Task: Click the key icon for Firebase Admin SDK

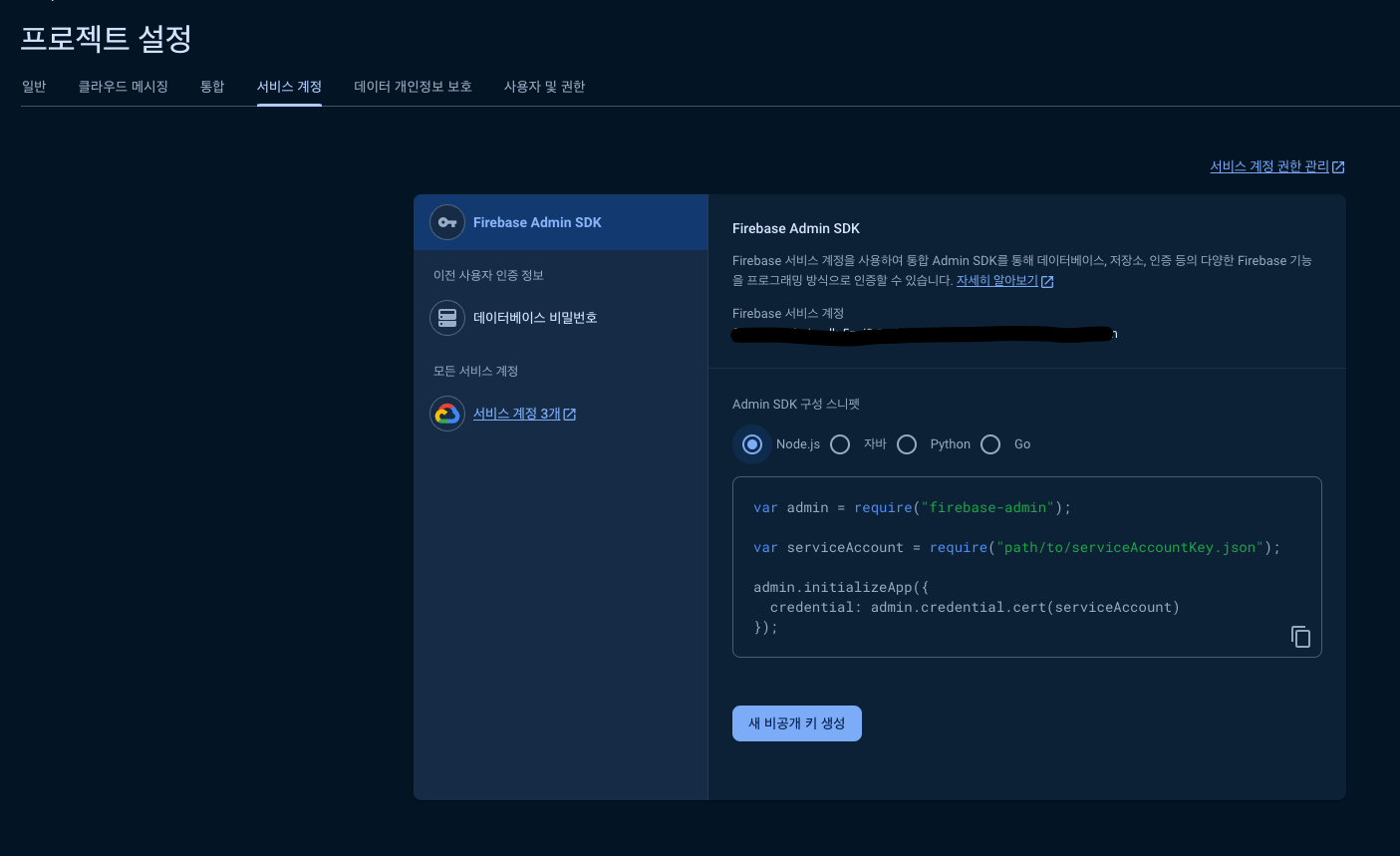Action: coord(447,222)
